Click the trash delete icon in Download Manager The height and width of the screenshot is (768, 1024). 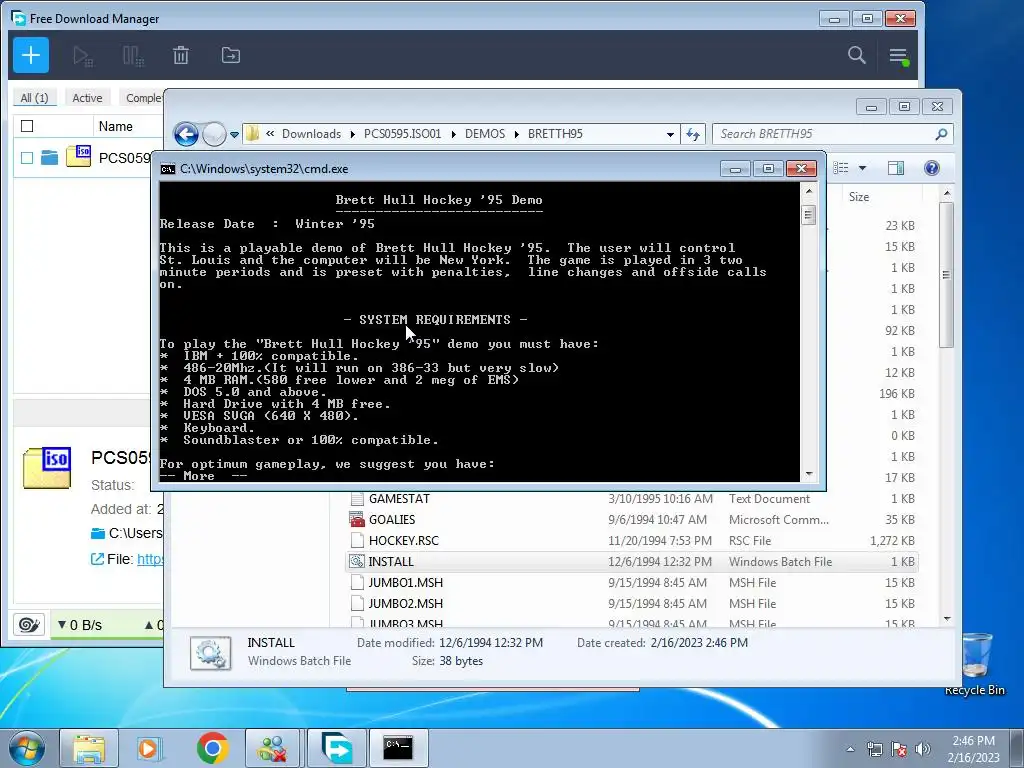pos(181,56)
